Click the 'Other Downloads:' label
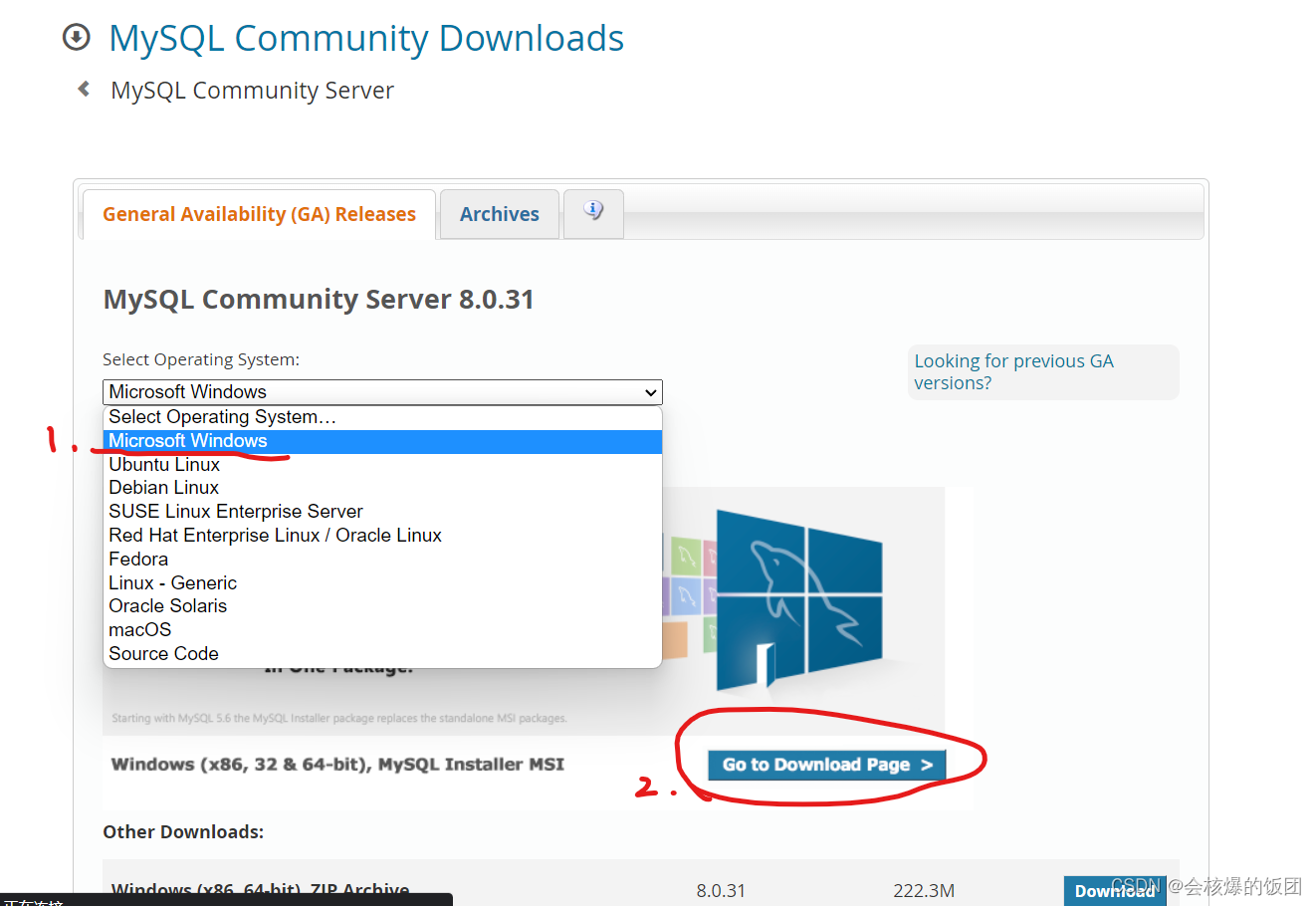The height and width of the screenshot is (906, 1316). [x=183, y=832]
